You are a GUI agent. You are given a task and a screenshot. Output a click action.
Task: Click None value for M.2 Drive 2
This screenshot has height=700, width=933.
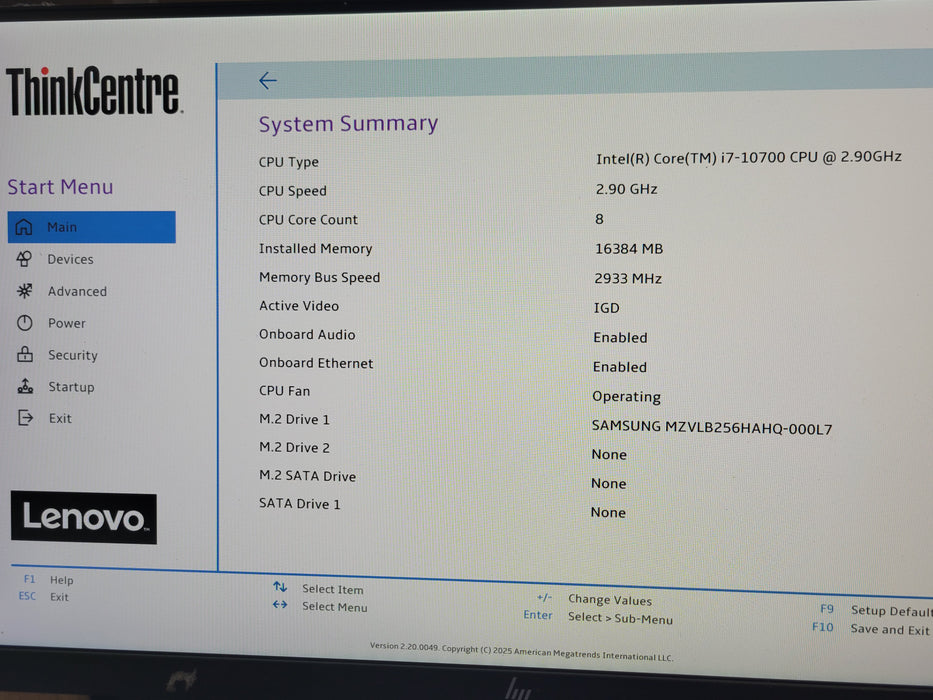click(609, 455)
